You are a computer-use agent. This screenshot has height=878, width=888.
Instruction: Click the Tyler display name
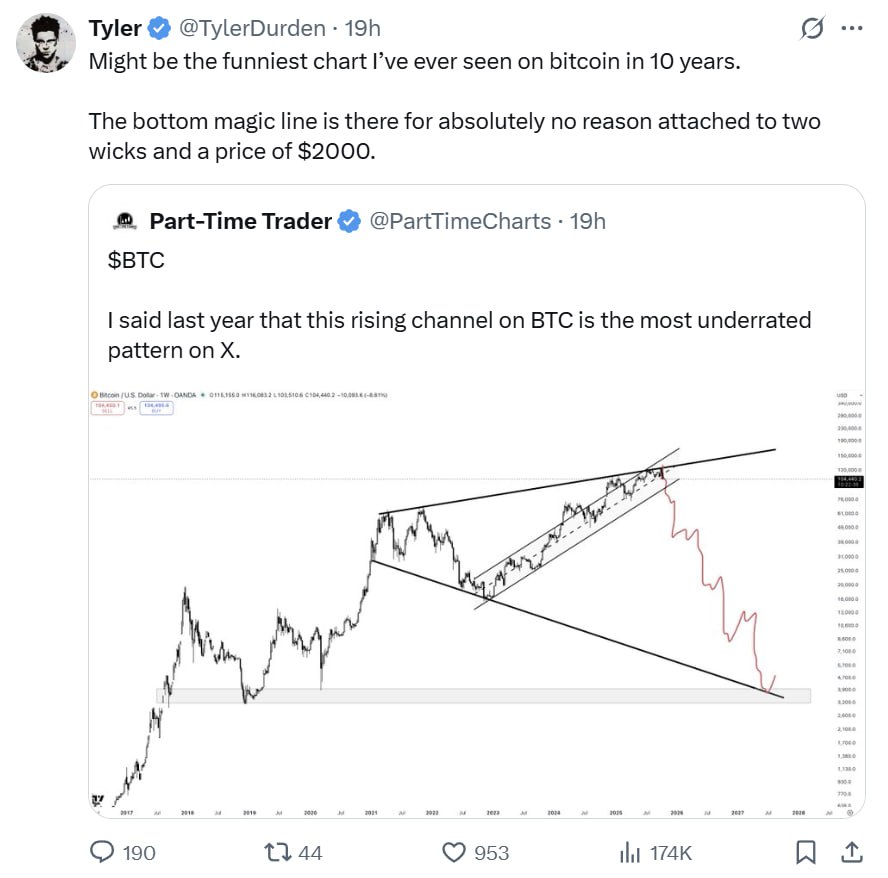tap(115, 28)
